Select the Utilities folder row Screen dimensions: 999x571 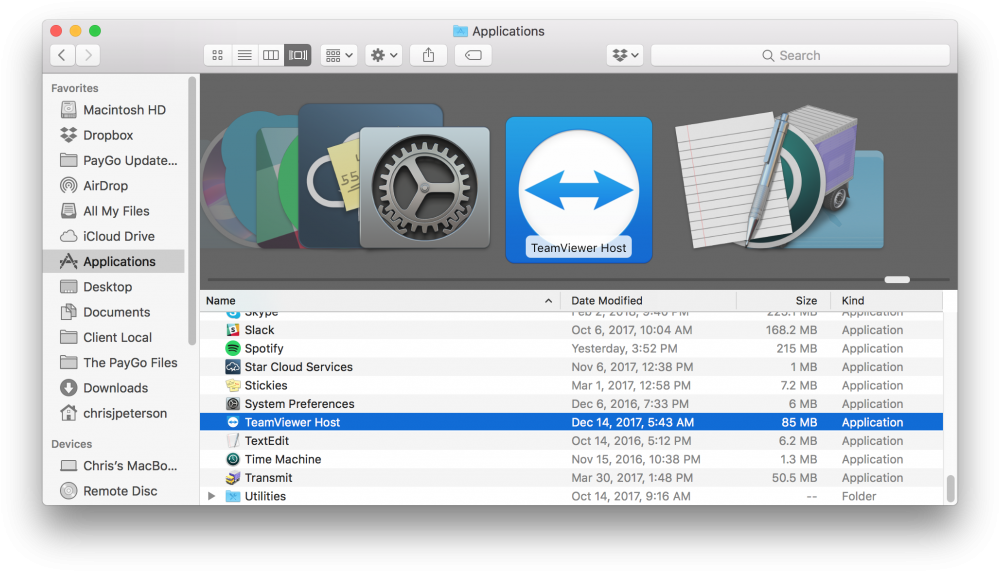tap(571, 496)
